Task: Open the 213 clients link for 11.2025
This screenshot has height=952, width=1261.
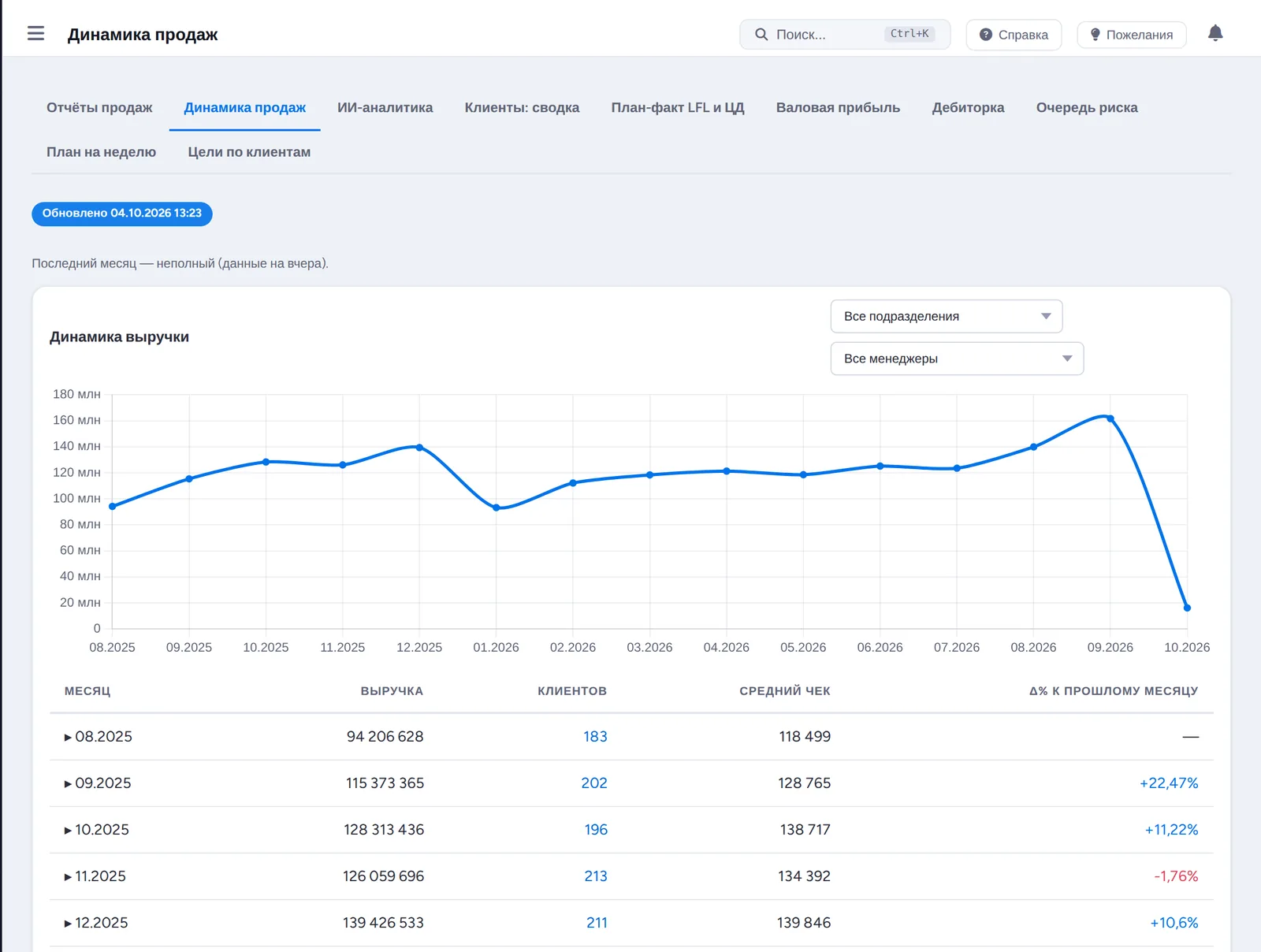Action: 596,876
